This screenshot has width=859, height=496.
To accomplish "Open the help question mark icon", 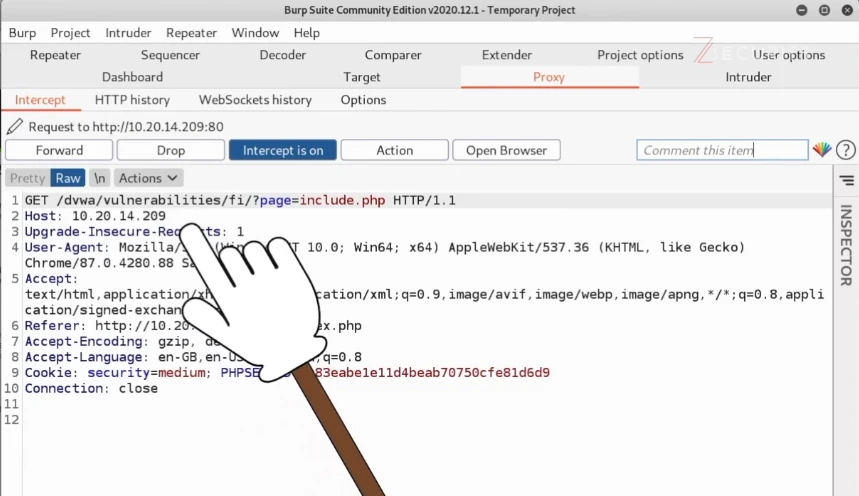I will [846, 150].
